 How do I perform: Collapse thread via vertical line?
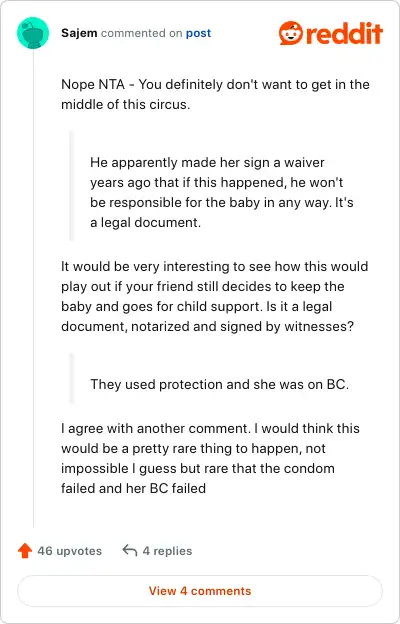[33, 289]
